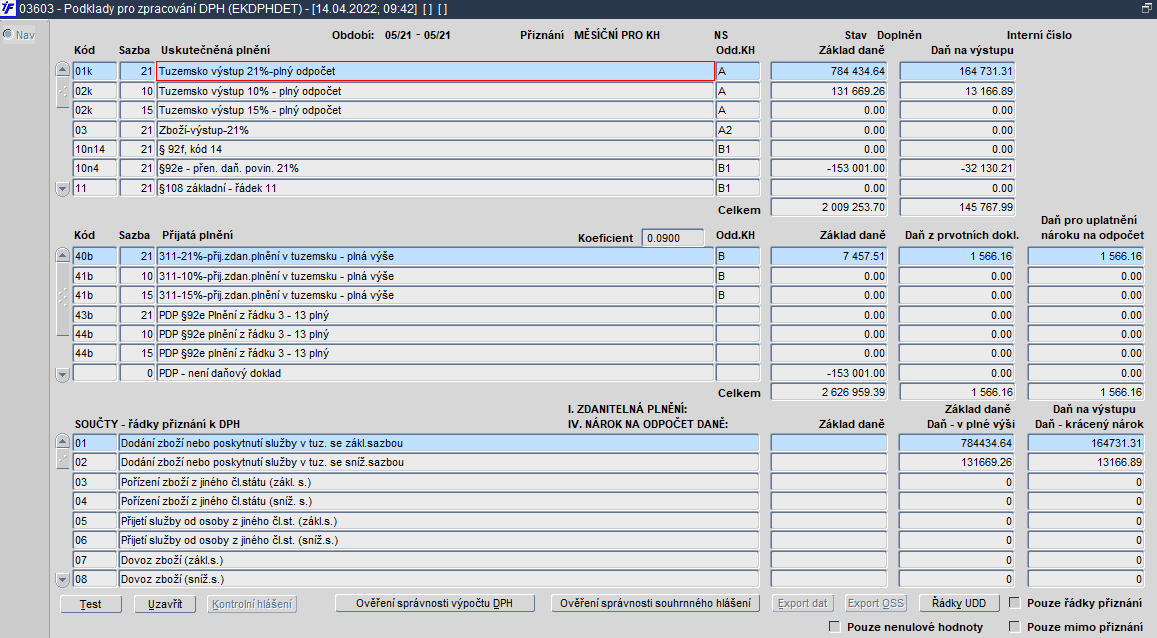The width and height of the screenshot is (1157, 638).
Task: Select row Dodání zboží se sníž.sazbou
Action: [x=438, y=463]
